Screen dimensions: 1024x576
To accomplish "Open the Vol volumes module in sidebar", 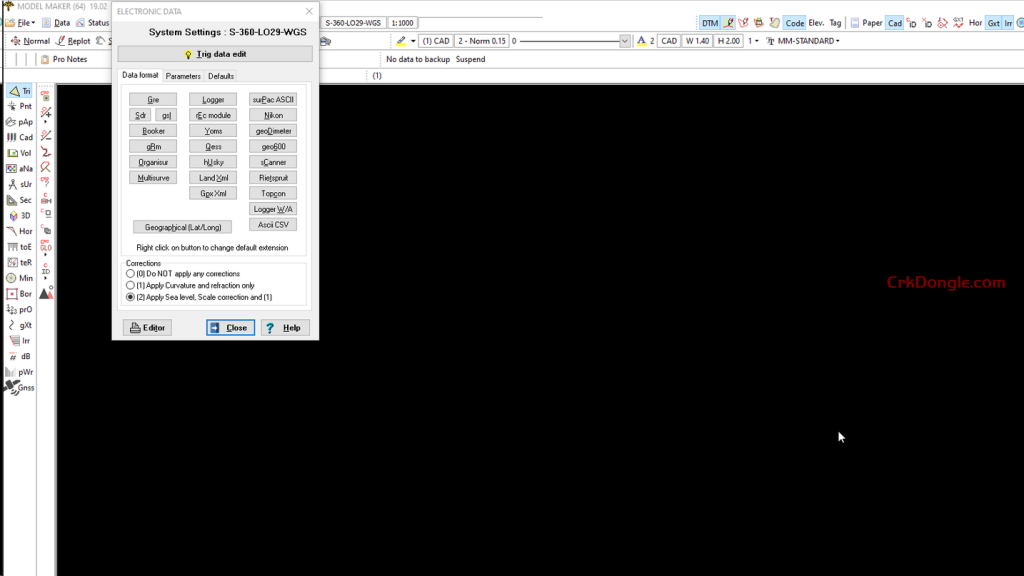I will [x=20, y=153].
